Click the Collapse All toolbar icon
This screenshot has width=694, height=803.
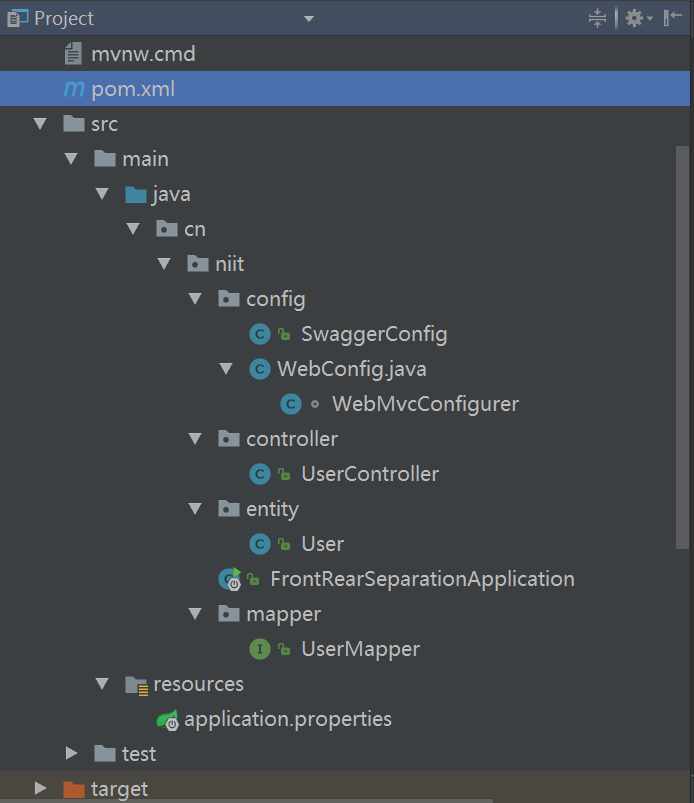point(597,18)
